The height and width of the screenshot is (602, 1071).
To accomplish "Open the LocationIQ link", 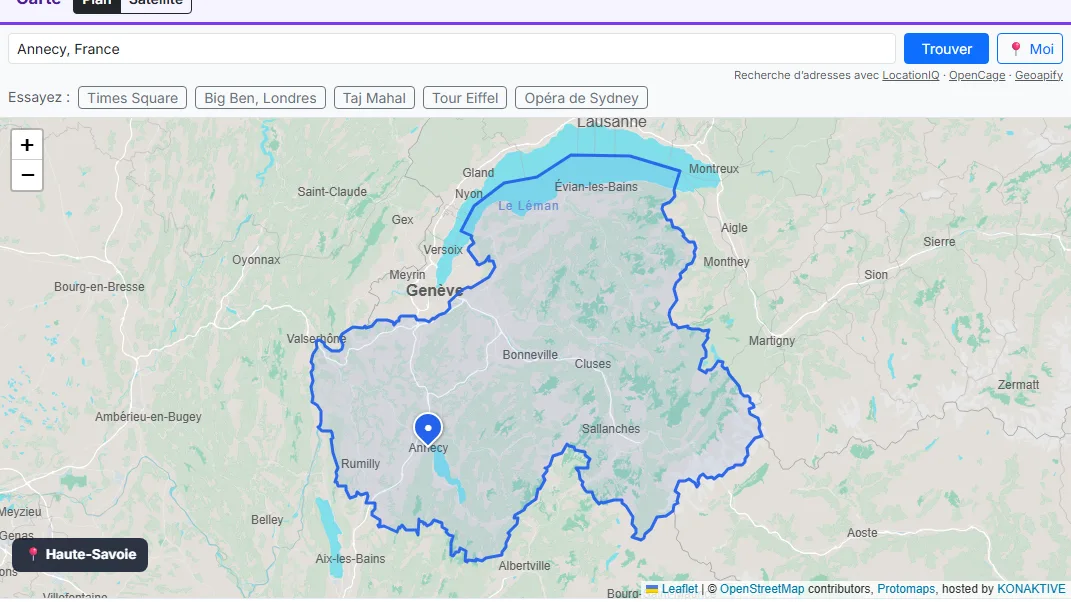I will pyautogui.click(x=910, y=75).
